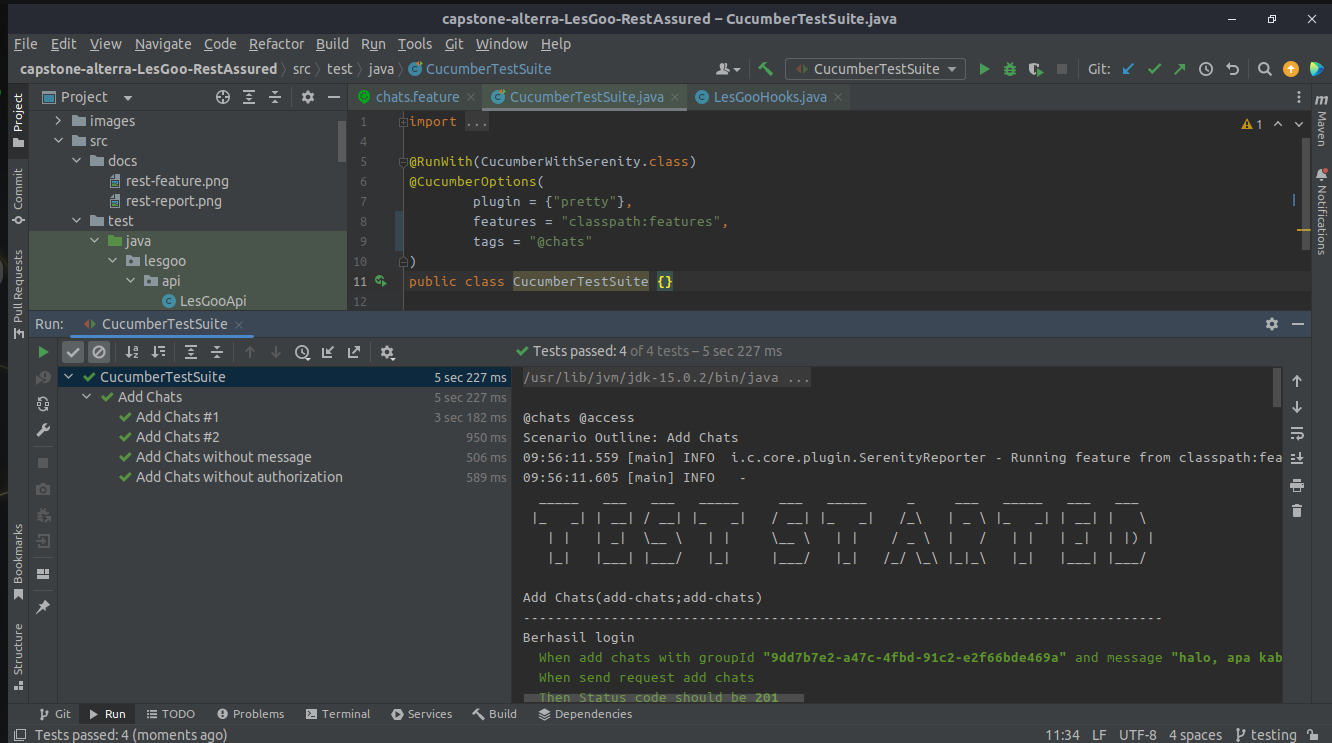
Task: Rerun tests with green play icon
Action: tap(43, 352)
